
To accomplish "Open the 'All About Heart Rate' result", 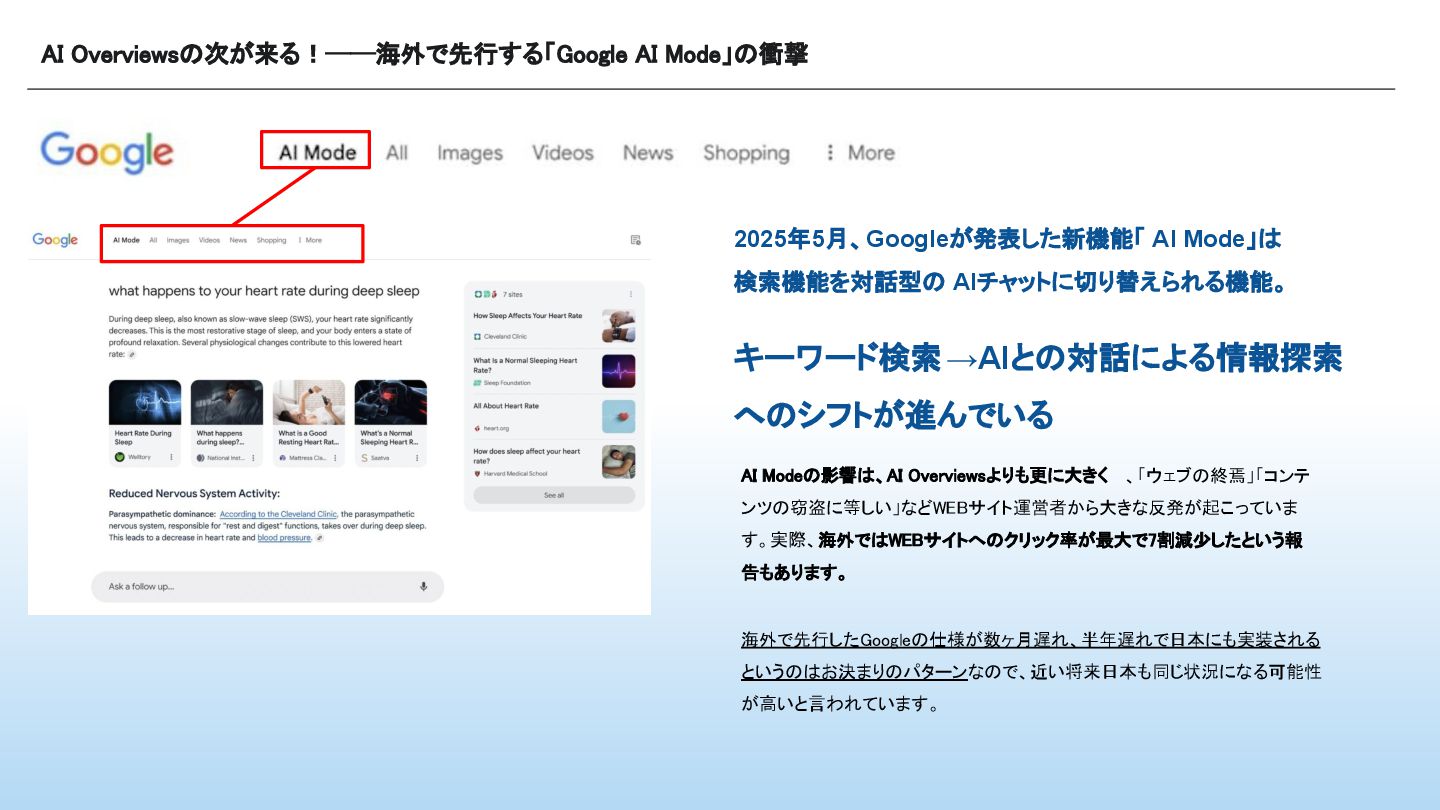I will pos(506,406).
